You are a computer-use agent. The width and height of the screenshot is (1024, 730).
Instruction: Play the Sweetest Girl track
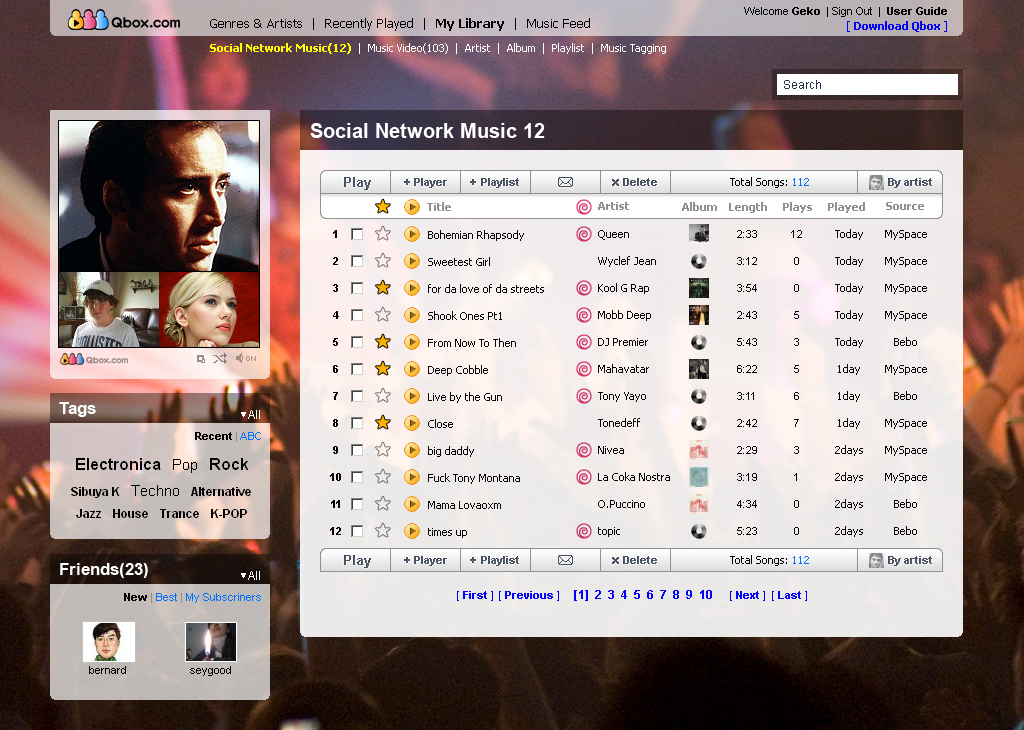[411, 261]
